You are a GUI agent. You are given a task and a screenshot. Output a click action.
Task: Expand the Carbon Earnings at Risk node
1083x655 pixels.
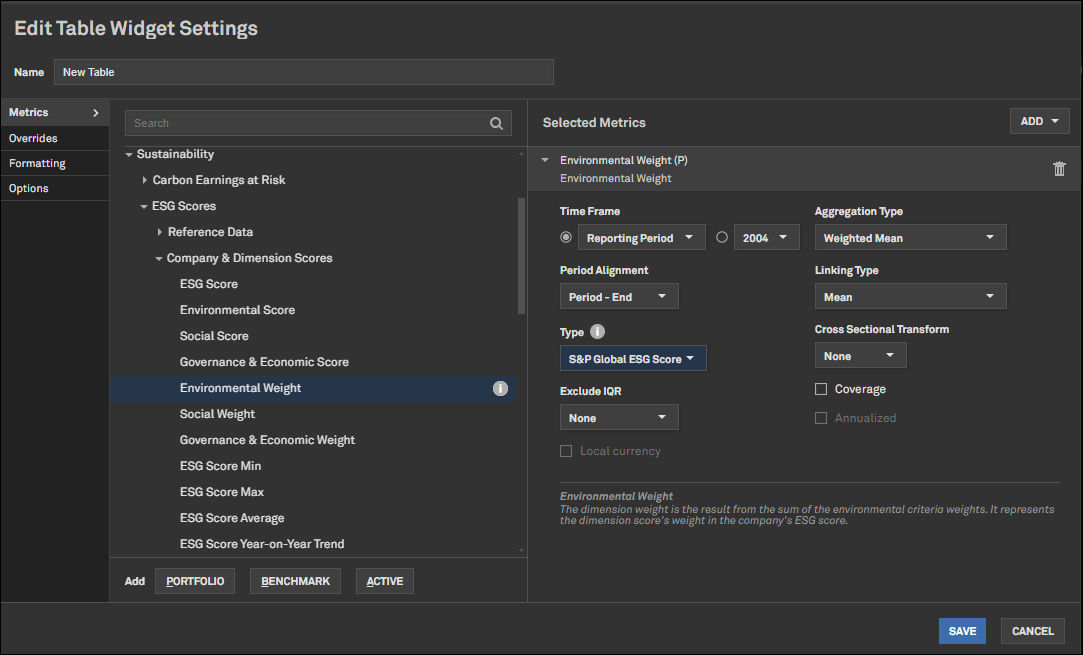pos(144,181)
